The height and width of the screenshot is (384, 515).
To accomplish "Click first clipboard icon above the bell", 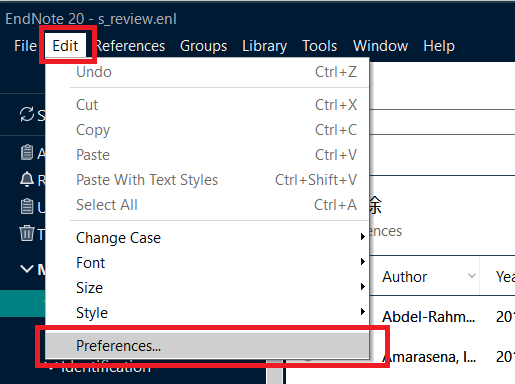I will coord(27,152).
